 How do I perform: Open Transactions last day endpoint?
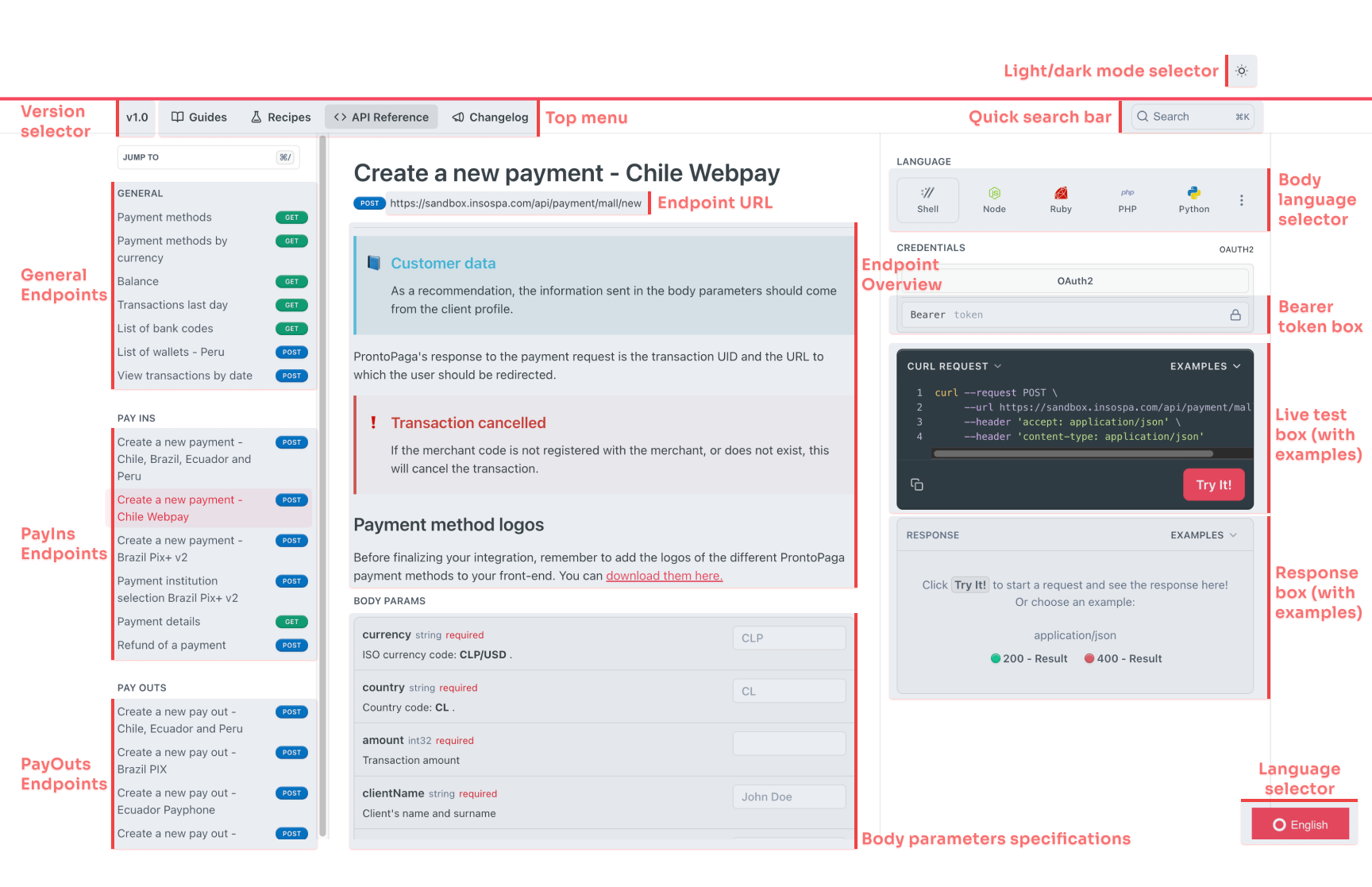(x=213, y=305)
